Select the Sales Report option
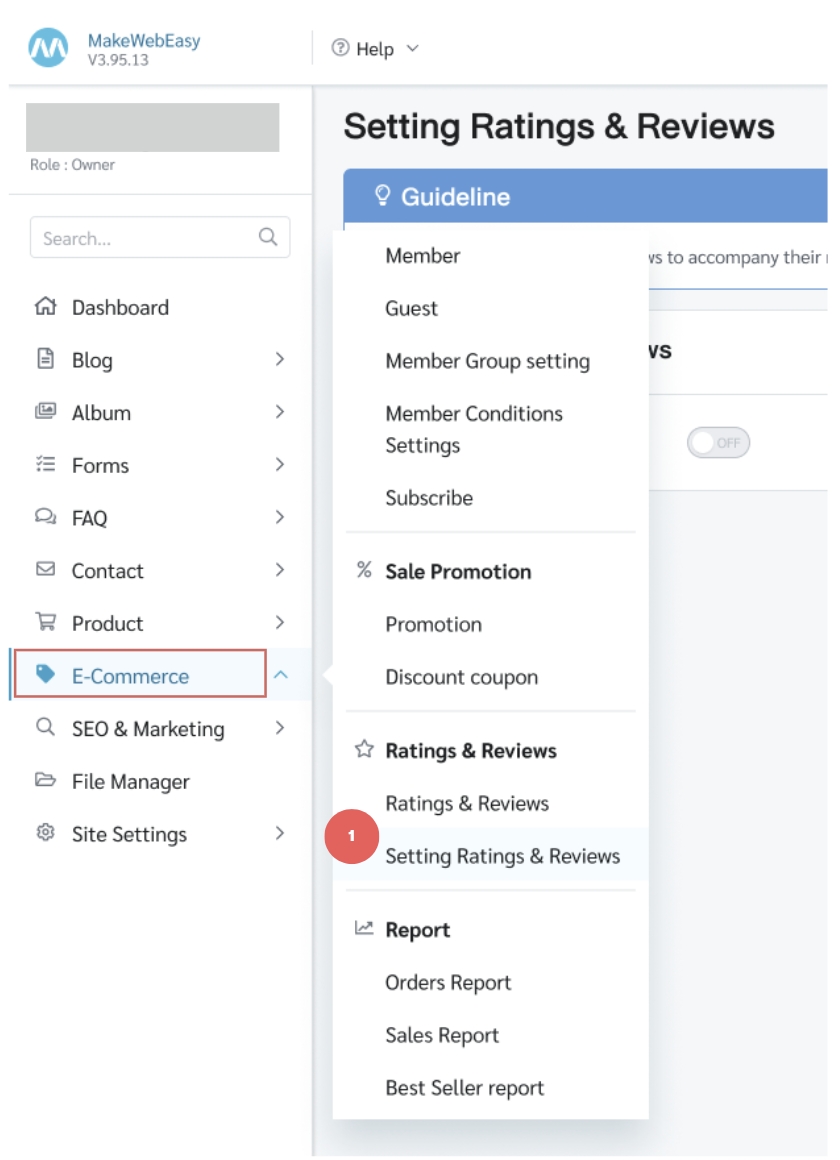 click(x=441, y=1035)
